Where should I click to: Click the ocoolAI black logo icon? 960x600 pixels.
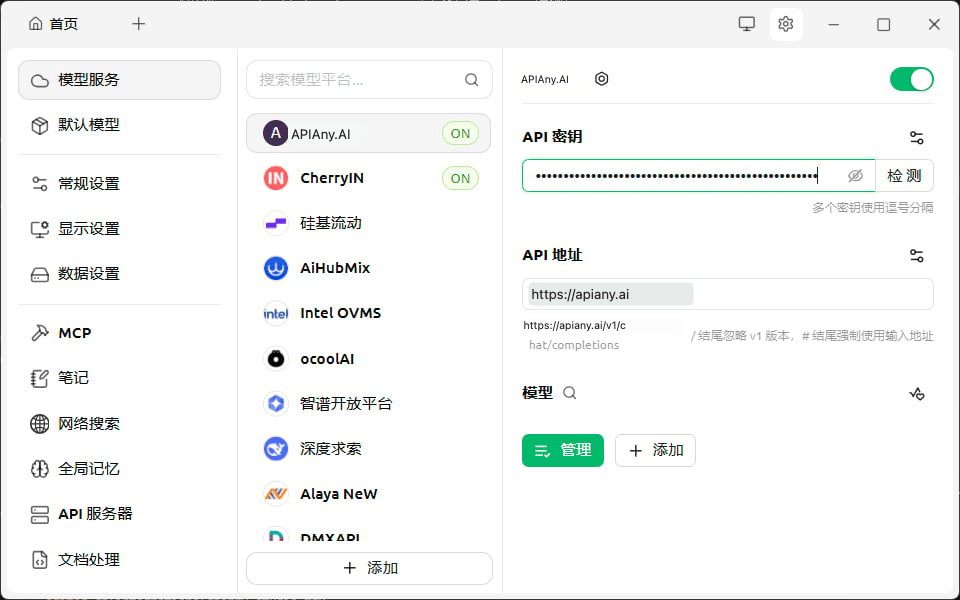(x=276, y=359)
